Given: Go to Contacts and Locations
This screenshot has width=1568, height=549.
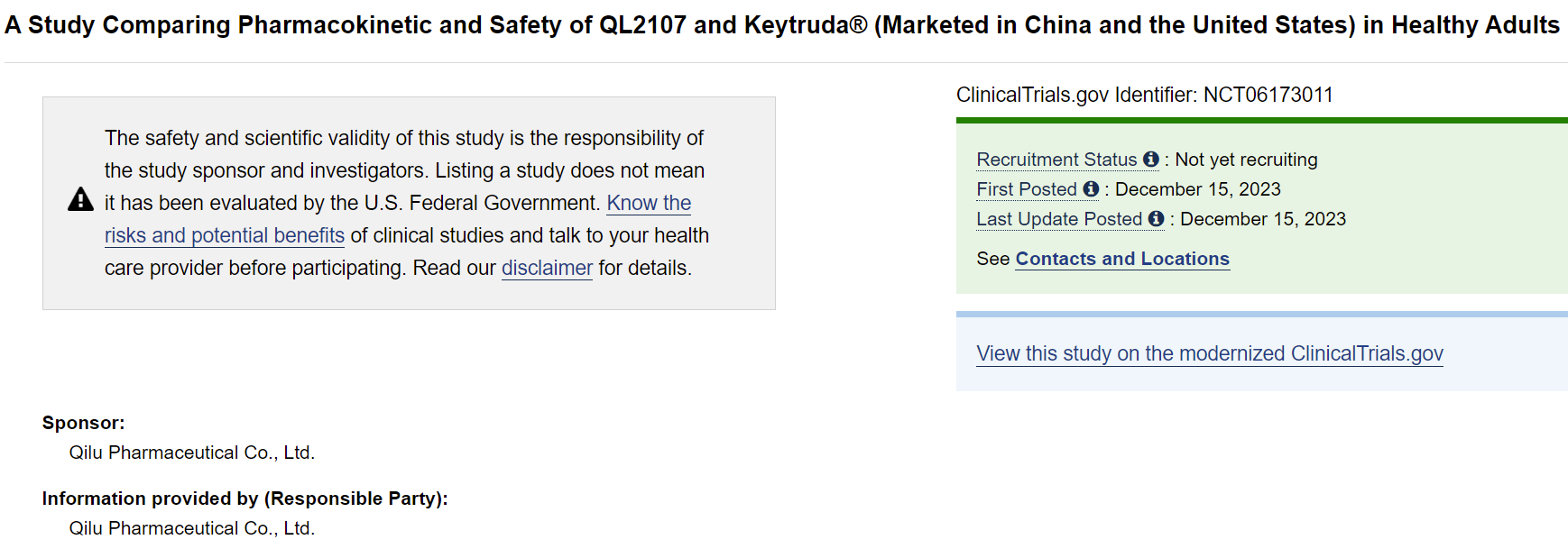Looking at the screenshot, I should pos(1121,259).
